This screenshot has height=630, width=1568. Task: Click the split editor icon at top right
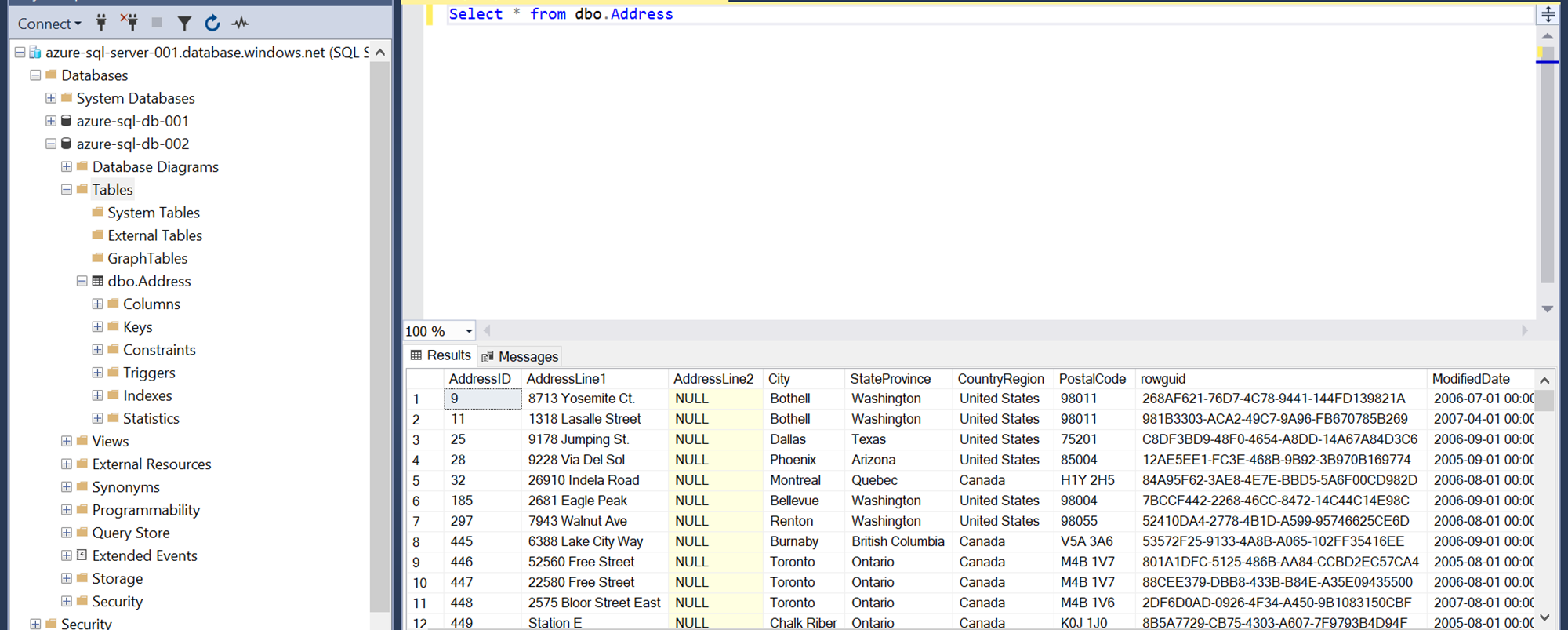pyautogui.click(x=1548, y=14)
